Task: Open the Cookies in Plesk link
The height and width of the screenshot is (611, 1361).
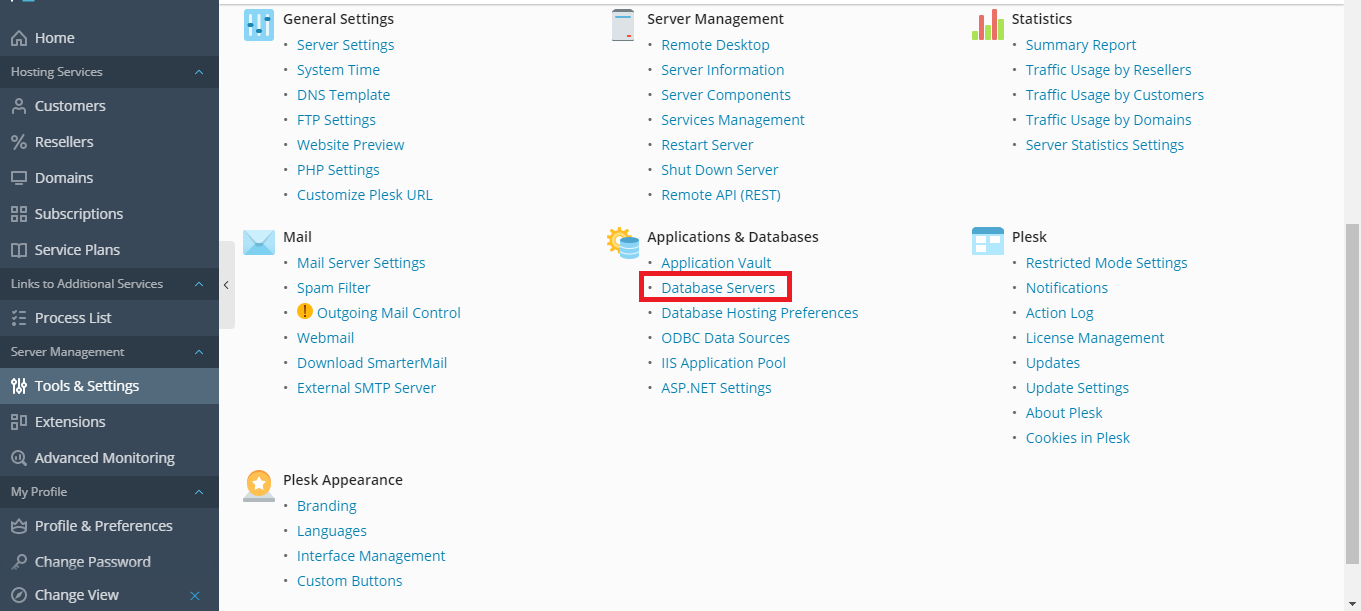Action: (x=1078, y=438)
